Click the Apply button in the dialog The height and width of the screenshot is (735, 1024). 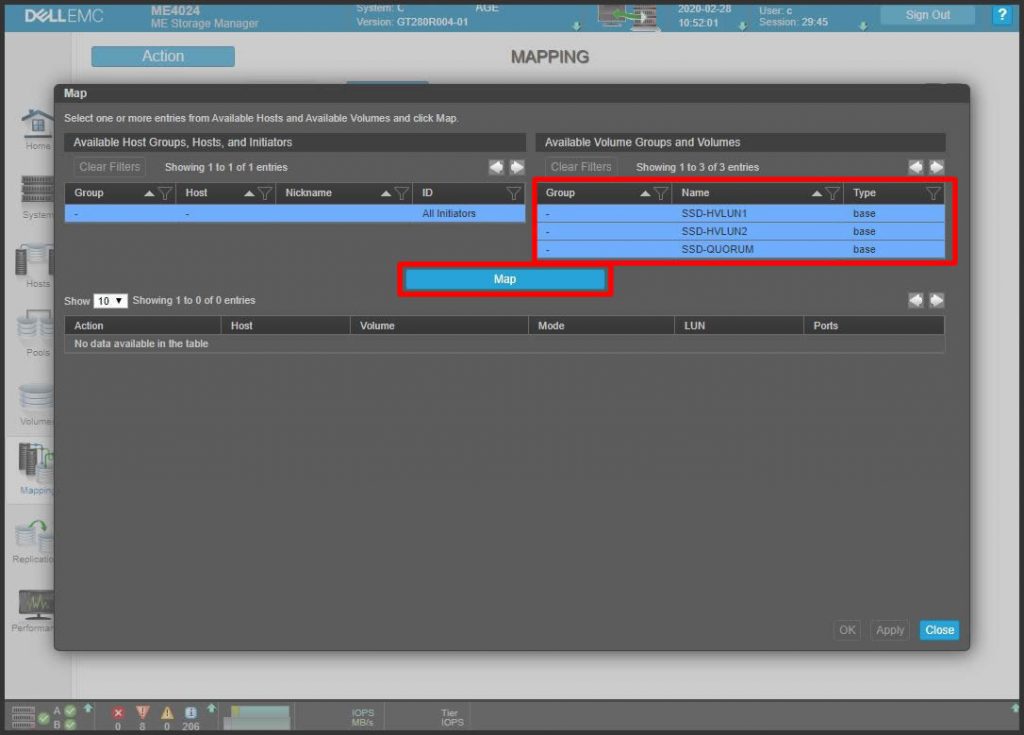pos(889,630)
